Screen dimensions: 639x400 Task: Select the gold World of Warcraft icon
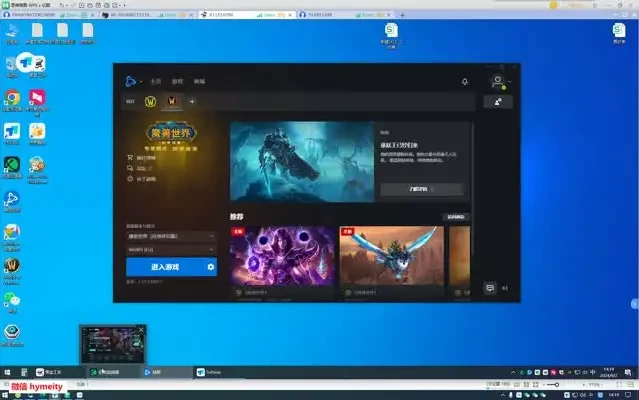[x=151, y=101]
